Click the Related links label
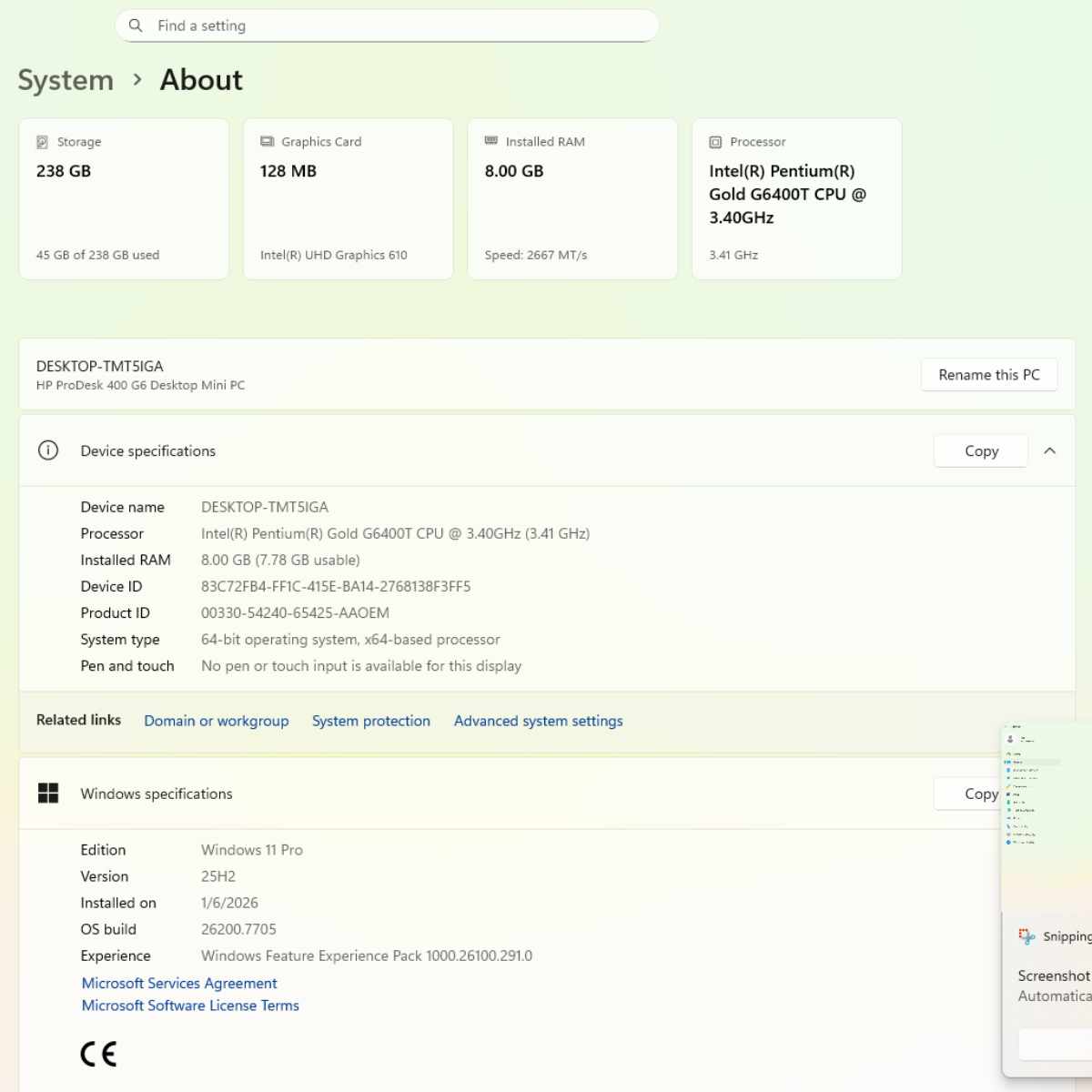 pyautogui.click(x=78, y=720)
